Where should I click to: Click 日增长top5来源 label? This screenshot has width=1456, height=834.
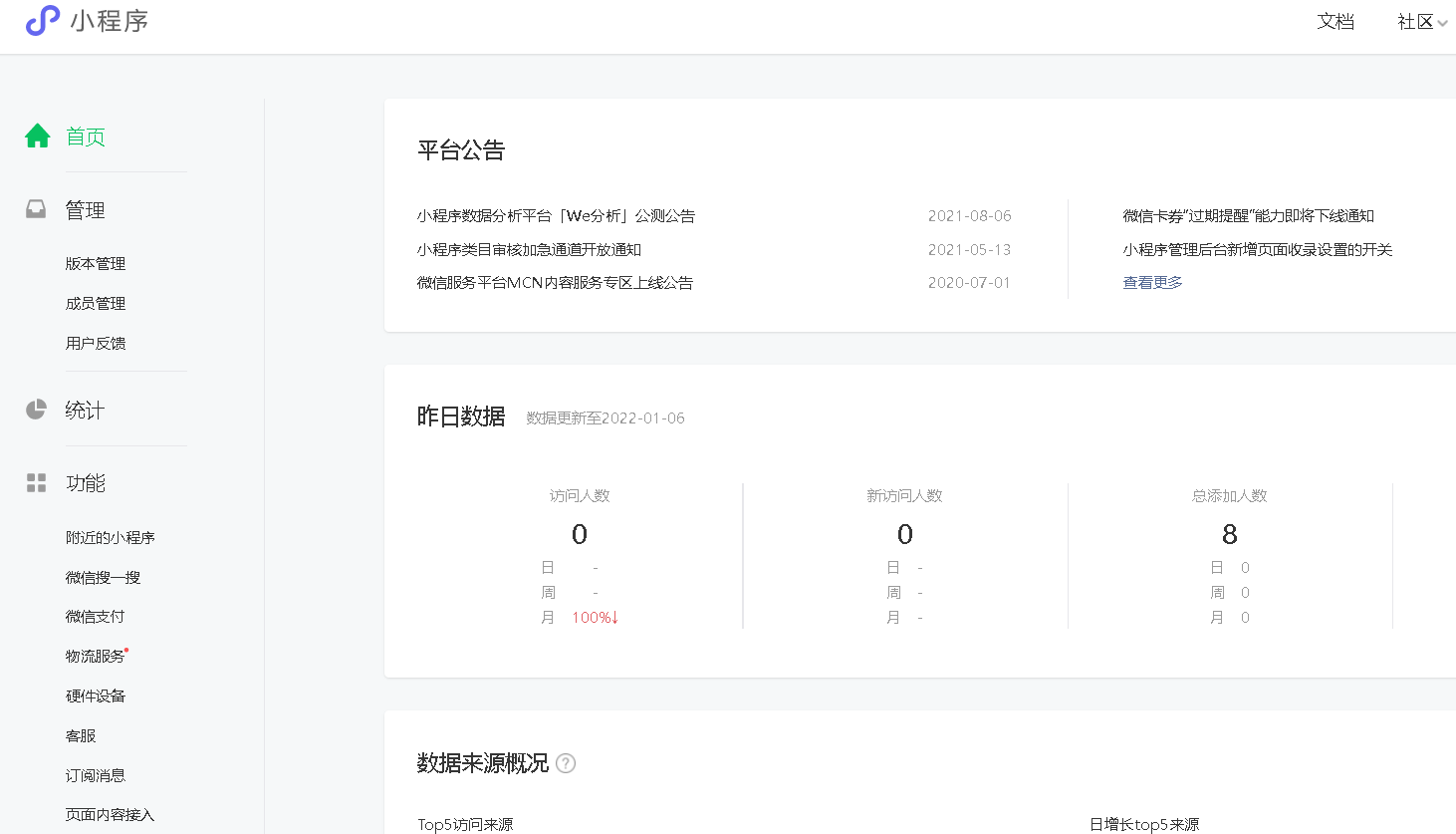[1144, 824]
